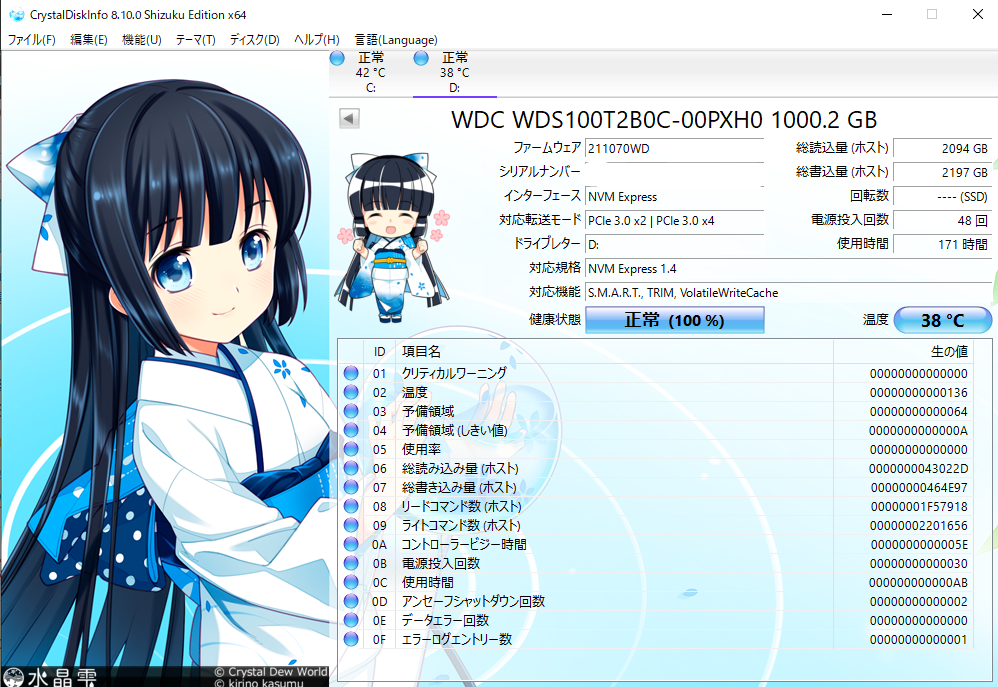Click status orb for 0F エラーログエントリー数
The width and height of the screenshot is (998, 687).
coord(351,639)
